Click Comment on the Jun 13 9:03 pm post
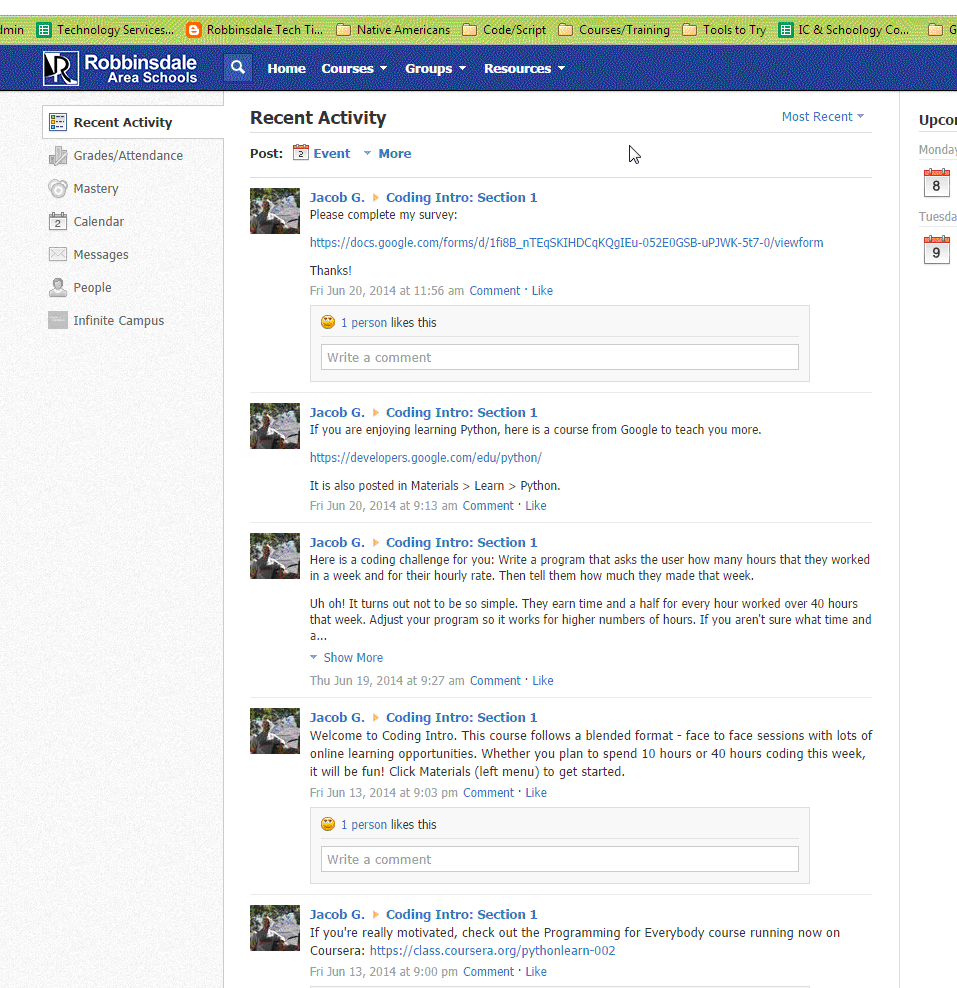The image size is (957, 988). pos(488,793)
